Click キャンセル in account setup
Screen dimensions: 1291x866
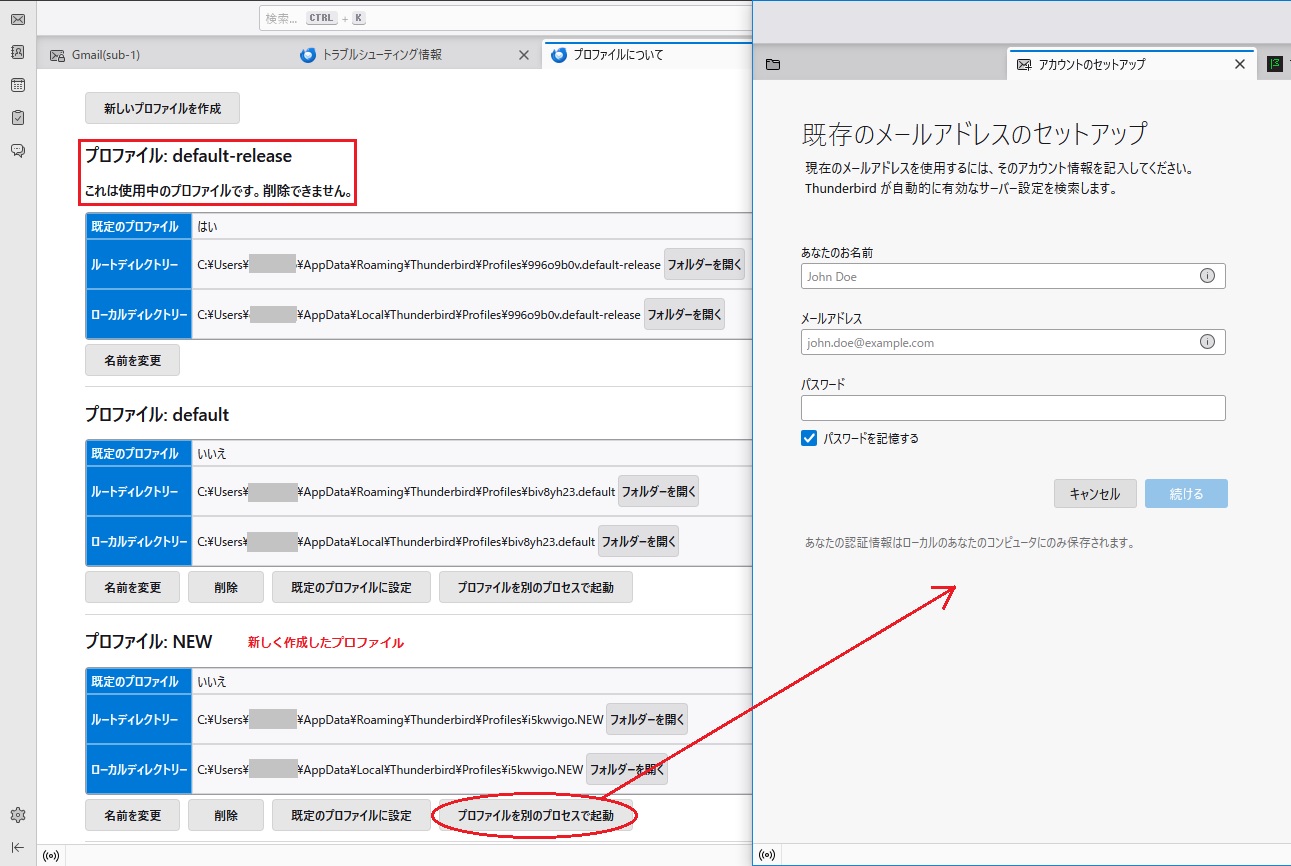[1095, 494]
